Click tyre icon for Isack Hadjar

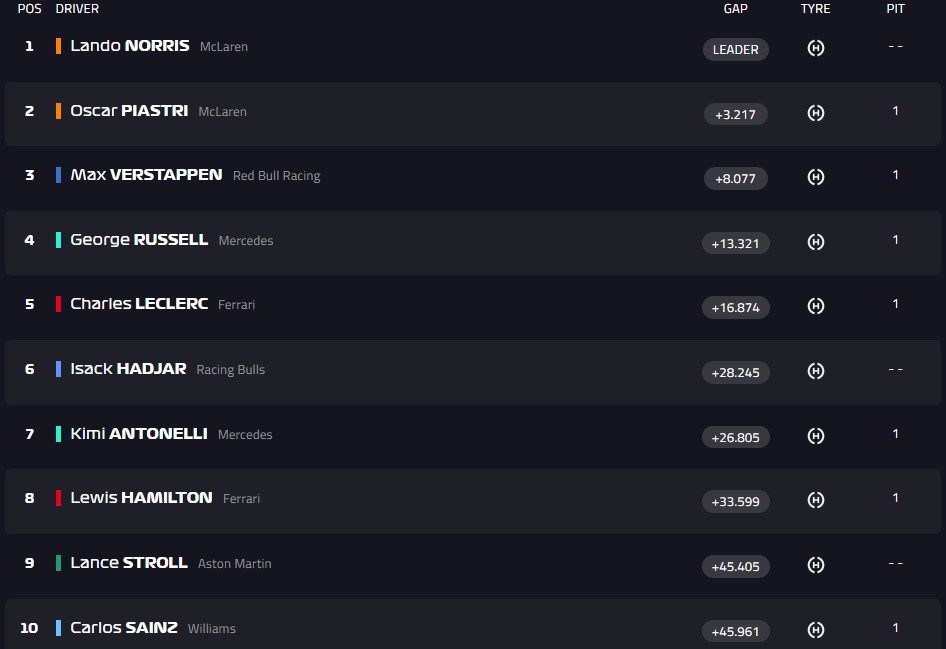point(815,371)
